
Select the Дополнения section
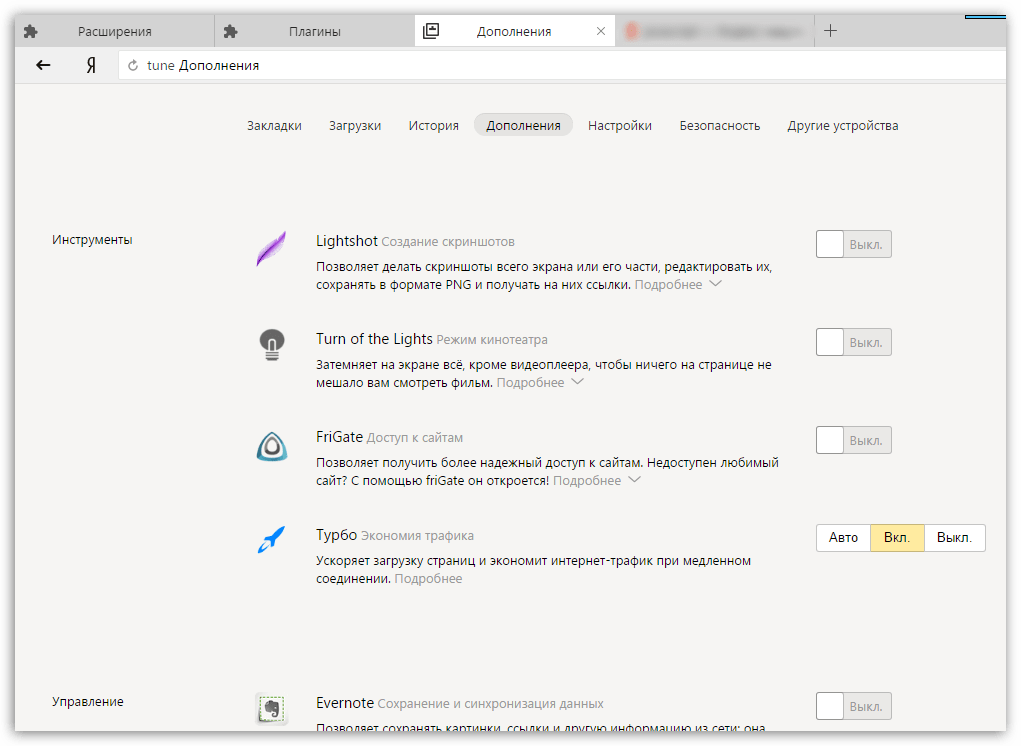524,125
